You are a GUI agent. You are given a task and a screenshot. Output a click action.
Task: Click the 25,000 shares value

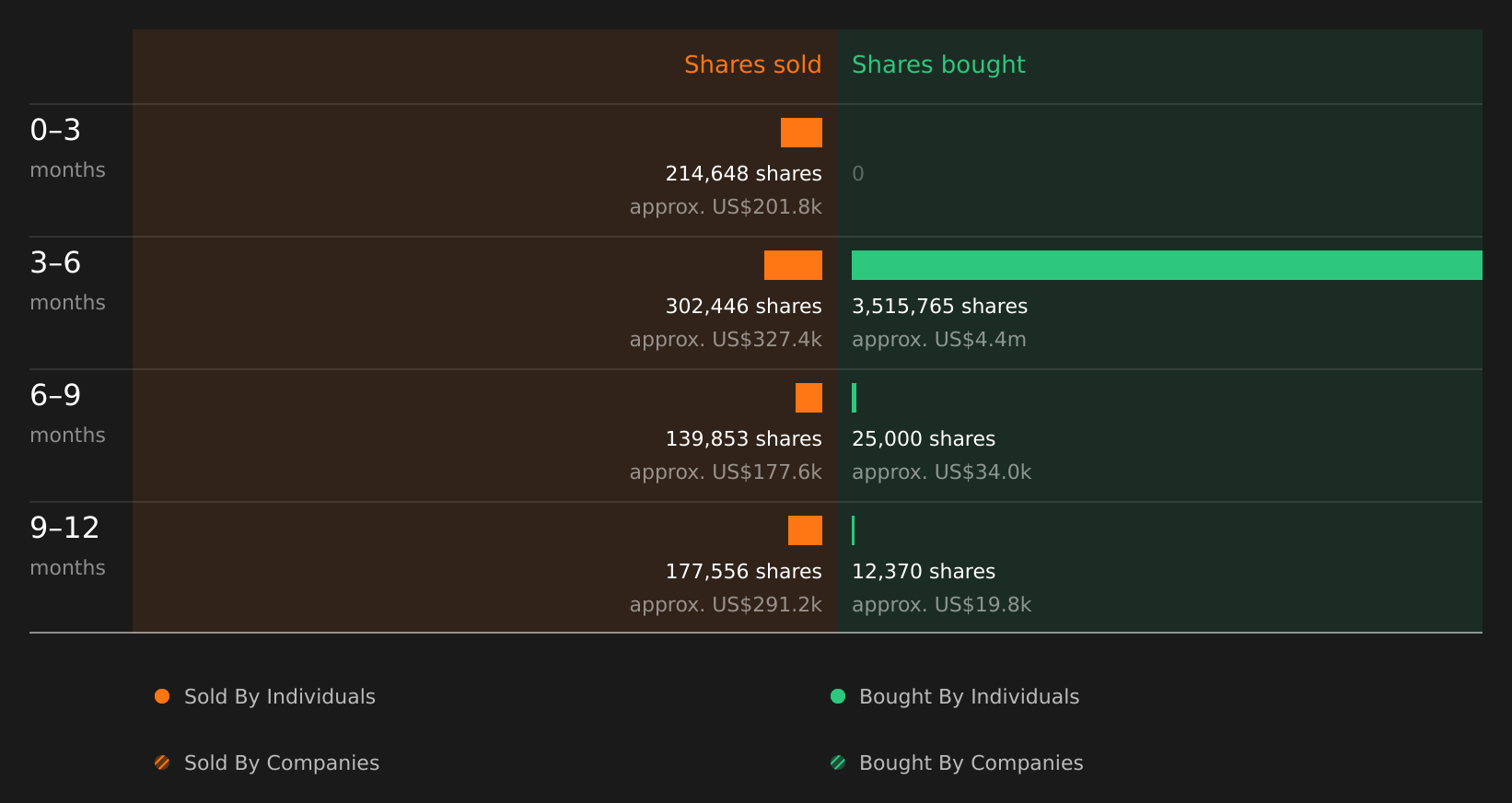[x=924, y=438]
